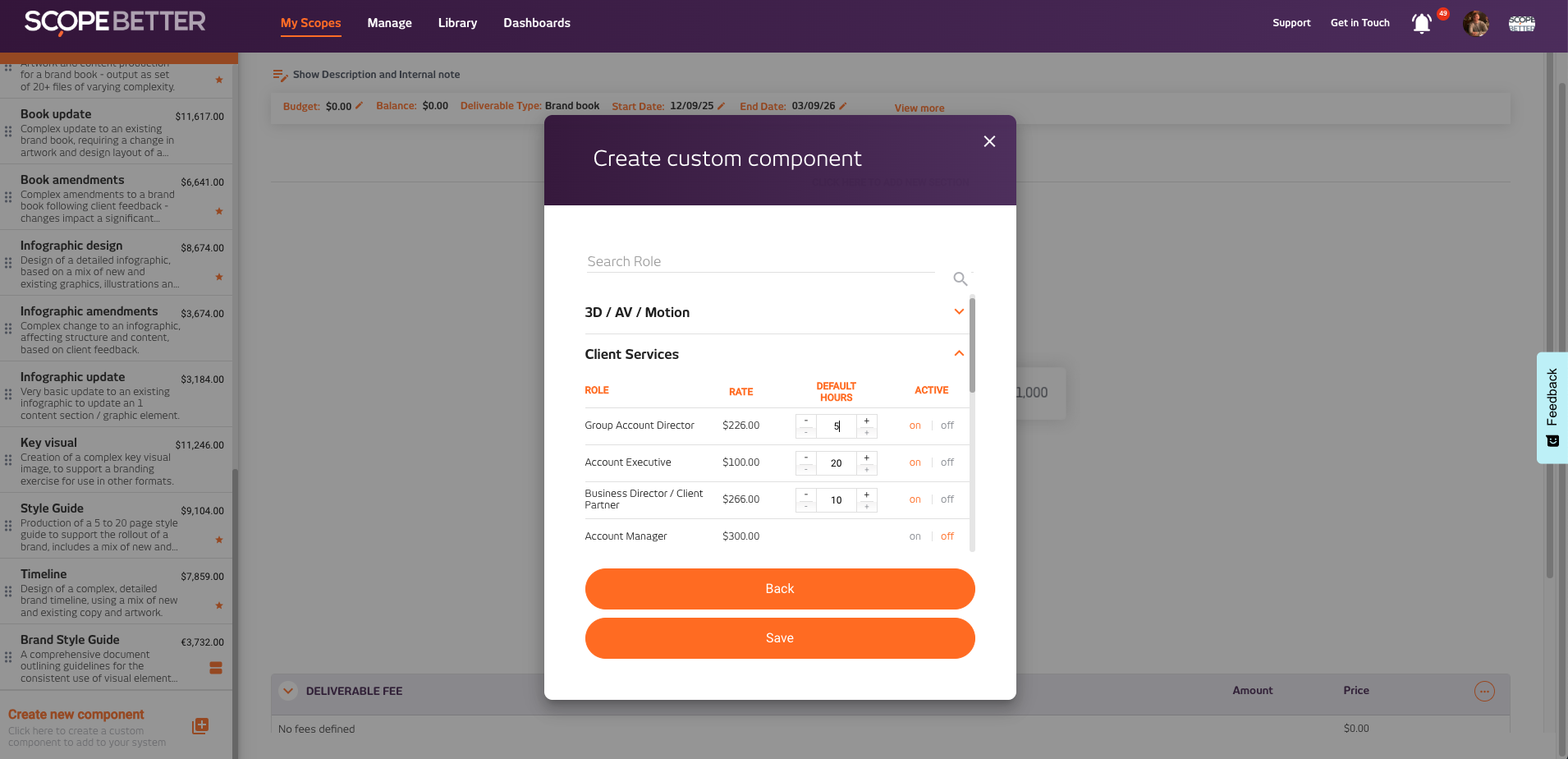Viewport: 1568px width, 759px height.
Task: Switch Account Executive role to off
Action: pos(947,462)
